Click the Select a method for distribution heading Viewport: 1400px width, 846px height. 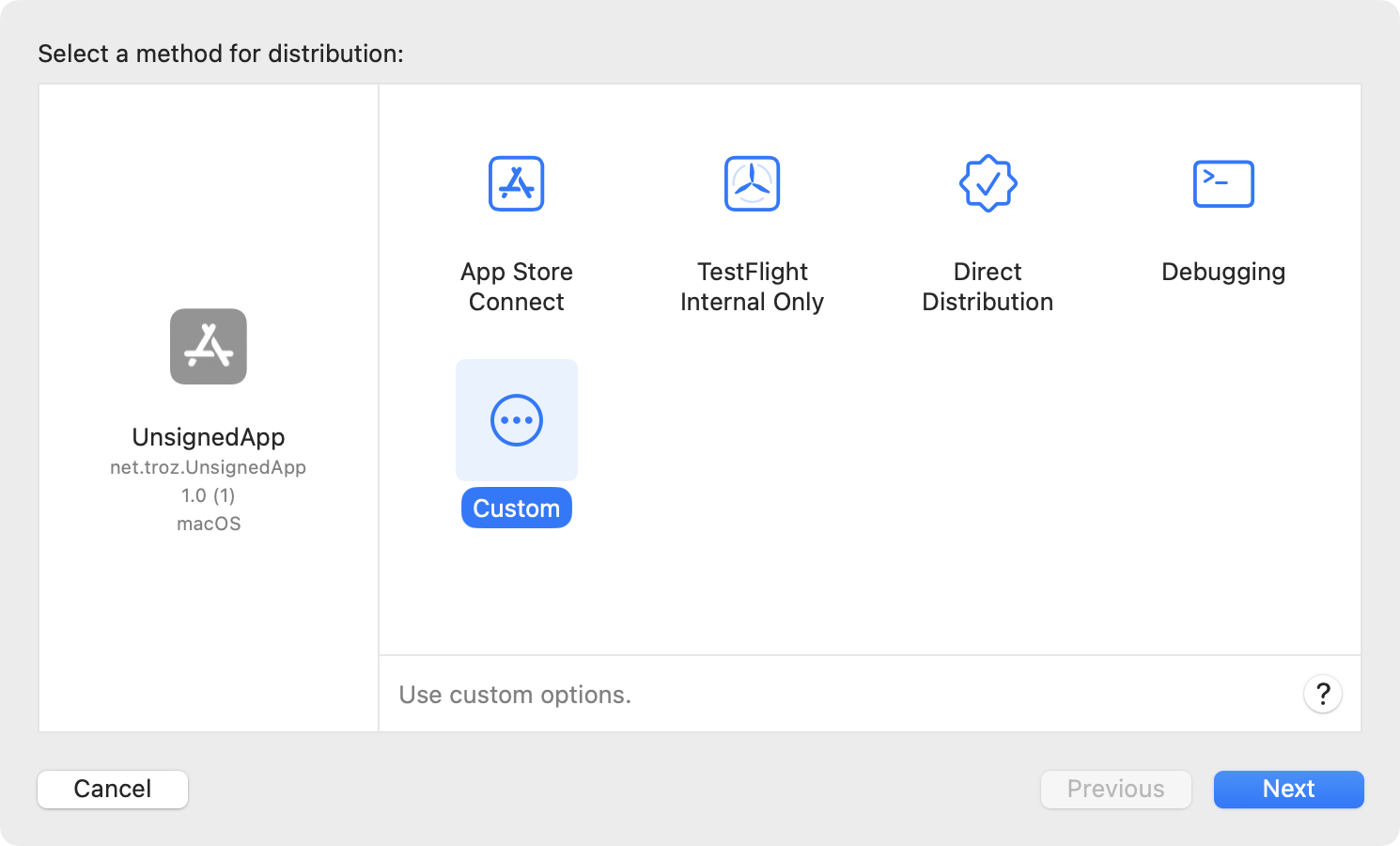click(x=220, y=54)
